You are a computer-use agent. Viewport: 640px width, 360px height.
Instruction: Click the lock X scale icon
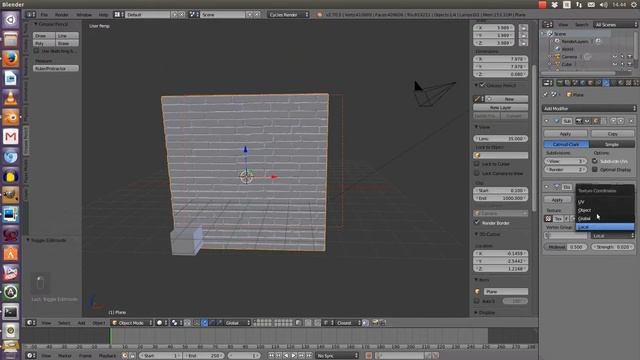[x=524, y=28]
